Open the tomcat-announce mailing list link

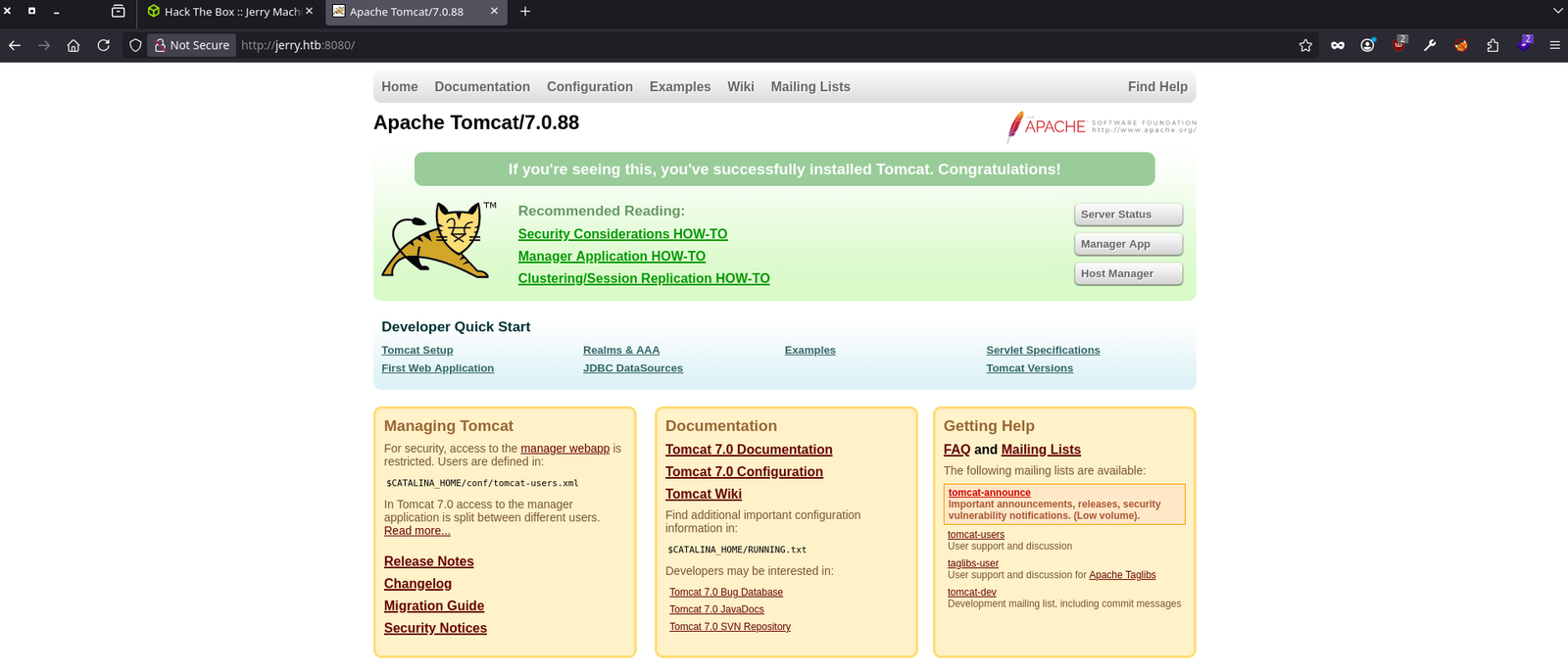pyautogui.click(x=990, y=493)
